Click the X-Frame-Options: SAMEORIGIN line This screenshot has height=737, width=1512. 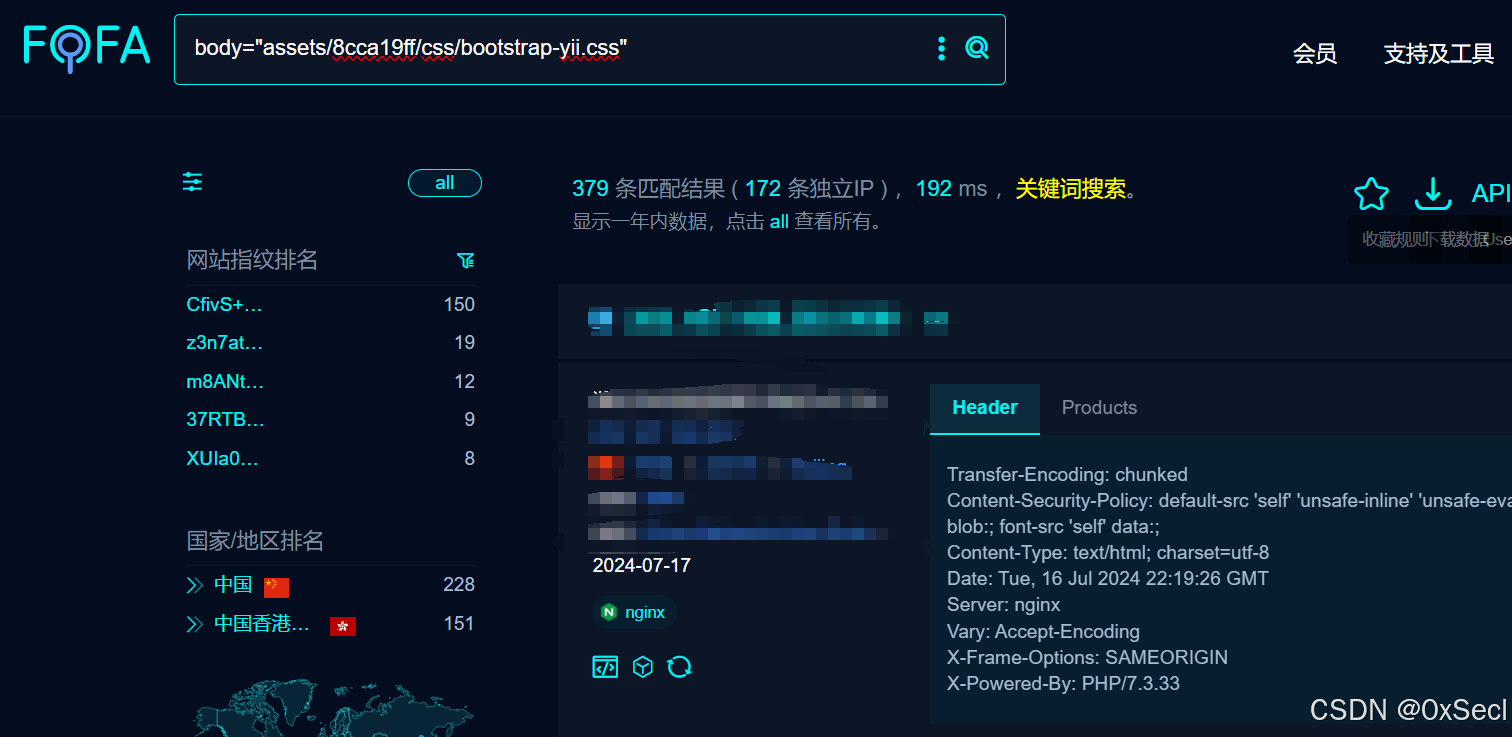(1087, 658)
